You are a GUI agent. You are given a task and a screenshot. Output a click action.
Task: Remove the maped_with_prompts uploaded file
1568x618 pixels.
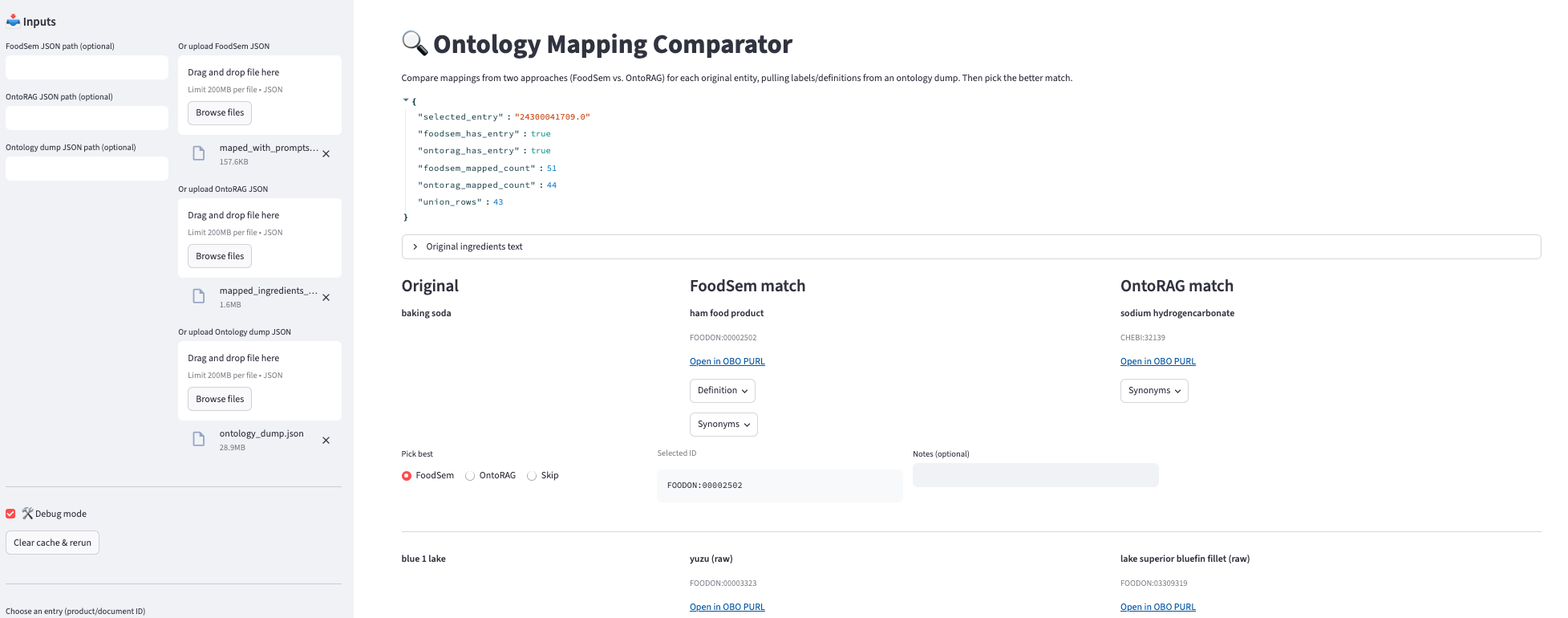coord(326,154)
